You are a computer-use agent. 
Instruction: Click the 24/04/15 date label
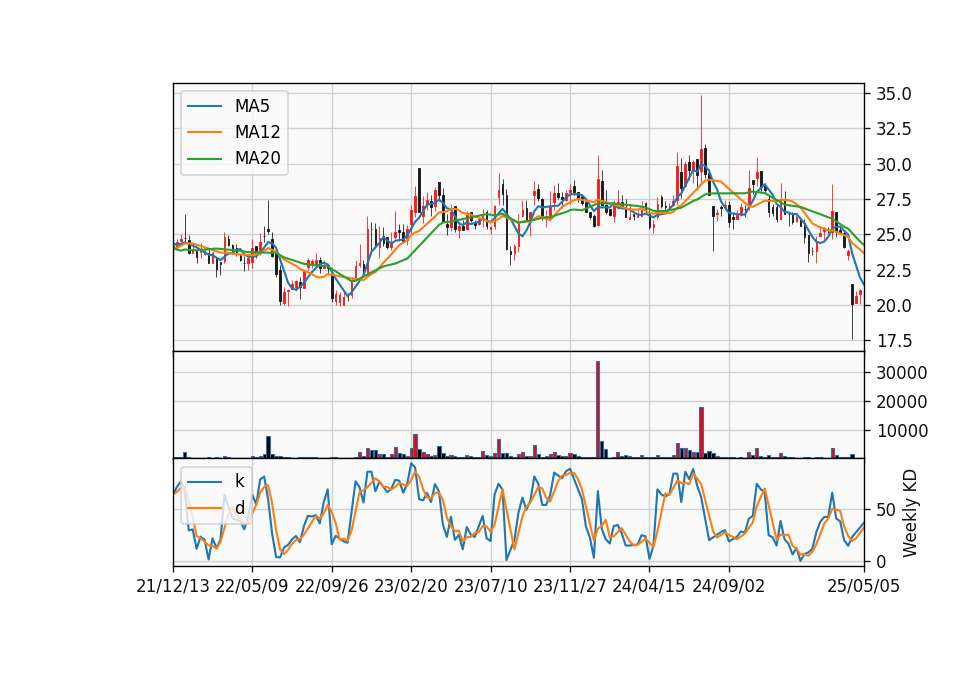[x=649, y=586]
